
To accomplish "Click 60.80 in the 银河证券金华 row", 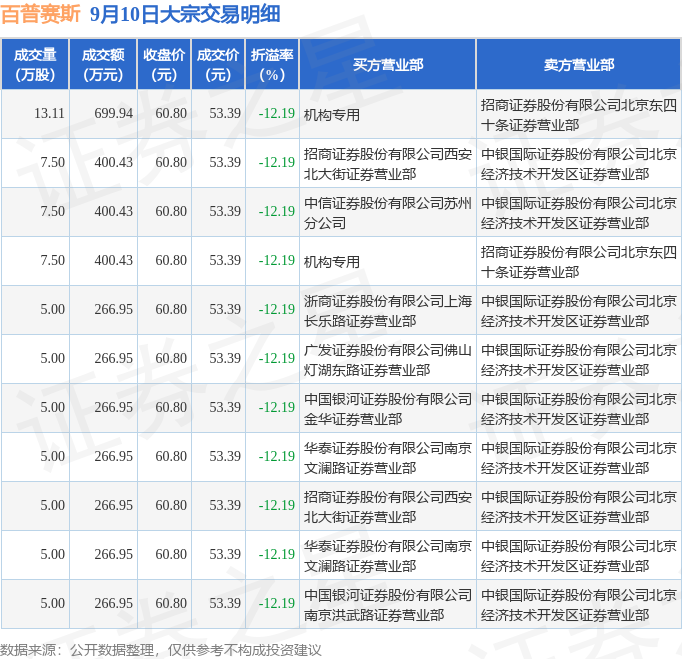I will pyautogui.click(x=171, y=407).
